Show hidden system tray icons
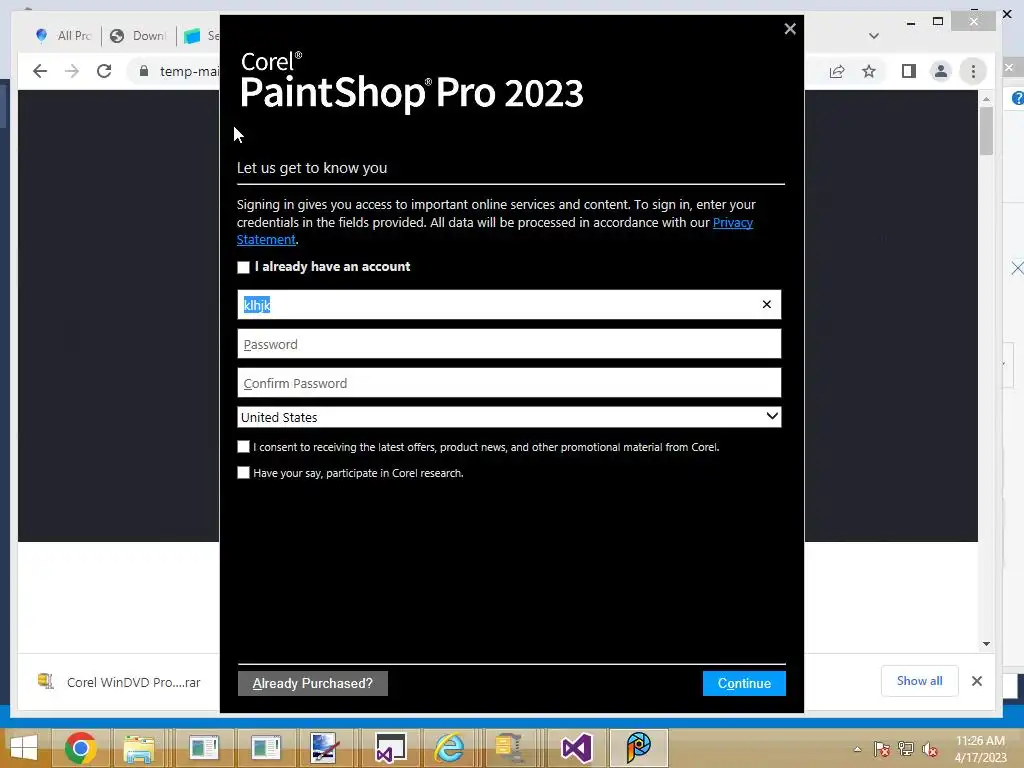The image size is (1024, 768). point(857,749)
